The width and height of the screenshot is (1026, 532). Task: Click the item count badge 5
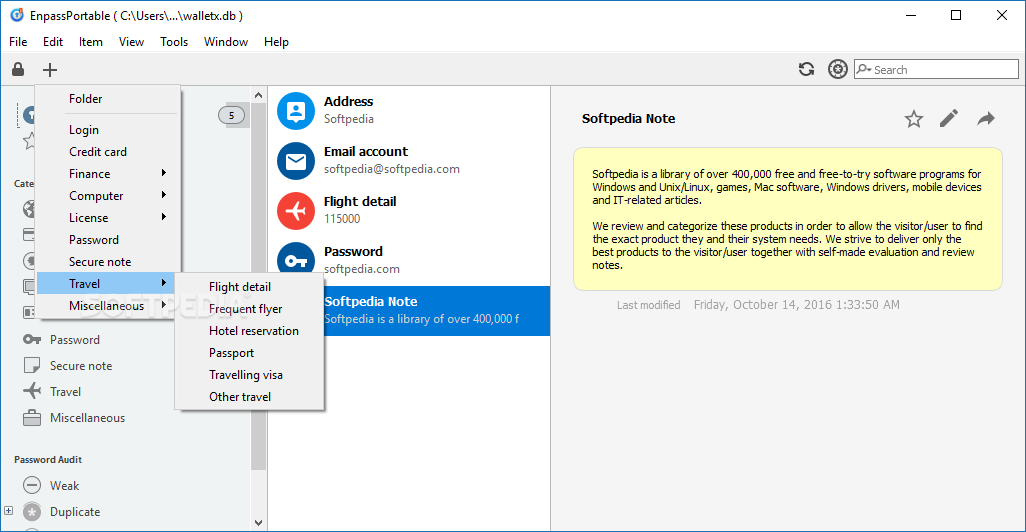pyautogui.click(x=231, y=115)
